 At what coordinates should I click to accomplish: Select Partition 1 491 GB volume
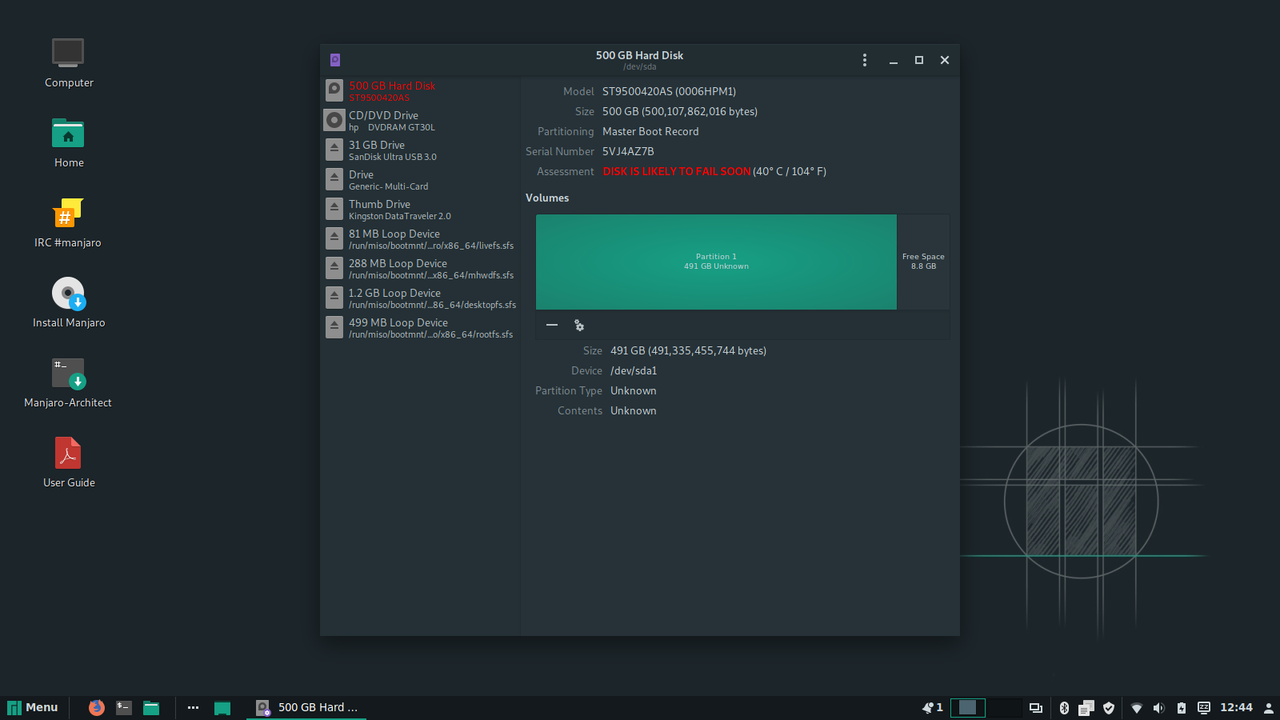click(716, 262)
